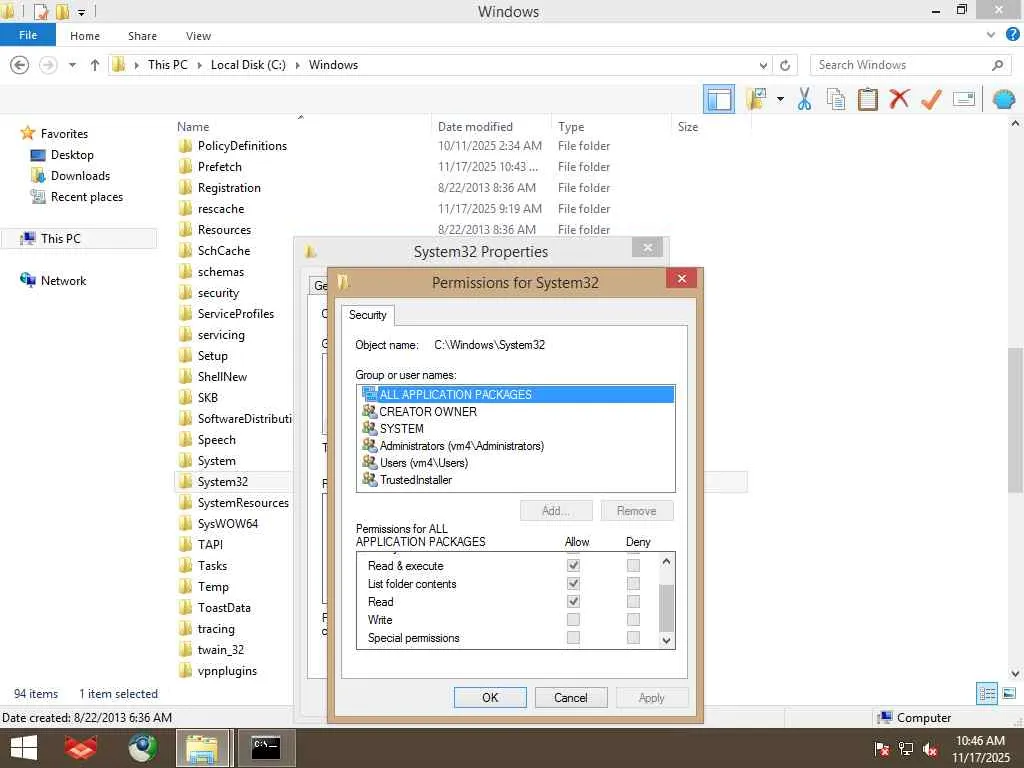The image size is (1024, 768).
Task: Open the Windows Start button
Action: [24, 748]
